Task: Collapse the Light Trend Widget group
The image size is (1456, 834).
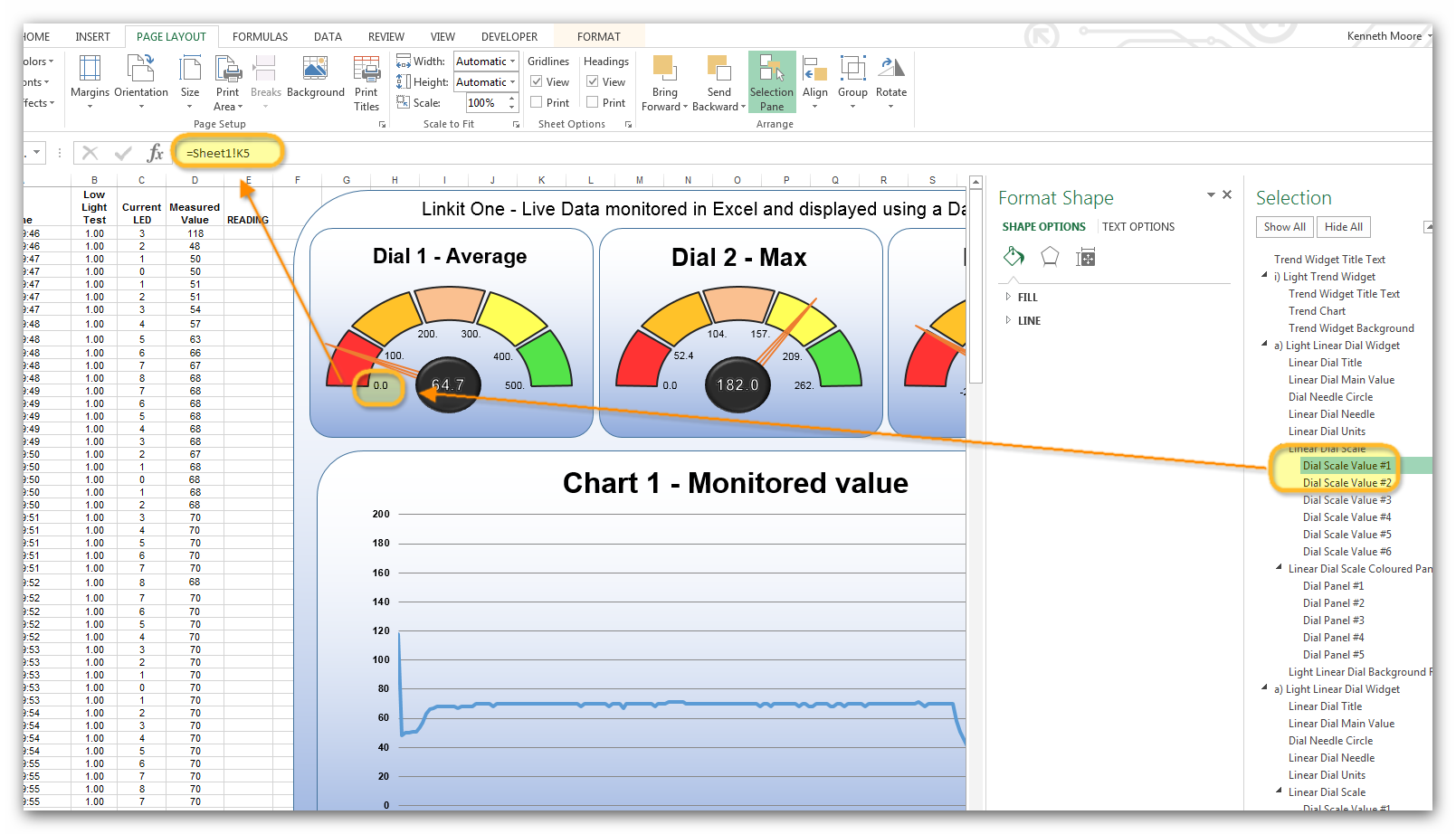Action: [1263, 277]
